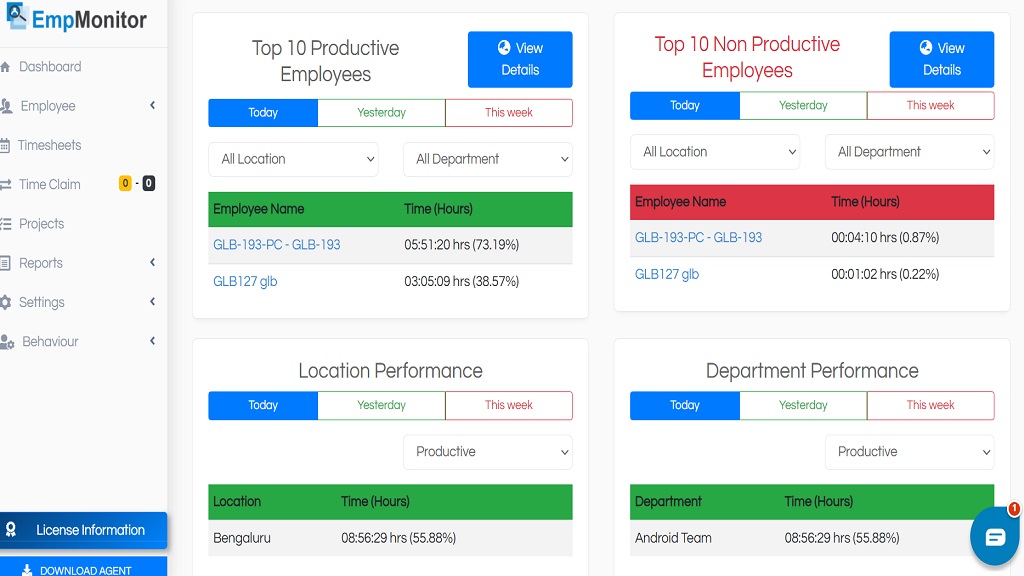Select Today tab in Location Performance
The height and width of the screenshot is (576, 1024).
[263, 406]
